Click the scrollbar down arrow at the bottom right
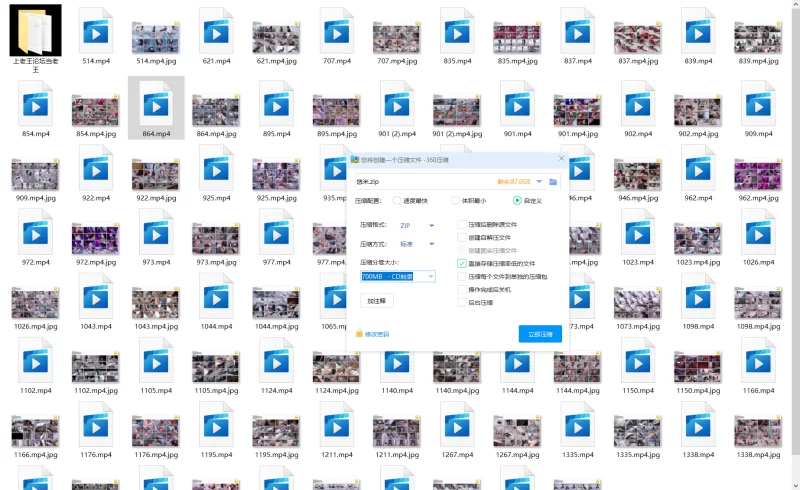The image size is (800, 490). tap(796, 485)
